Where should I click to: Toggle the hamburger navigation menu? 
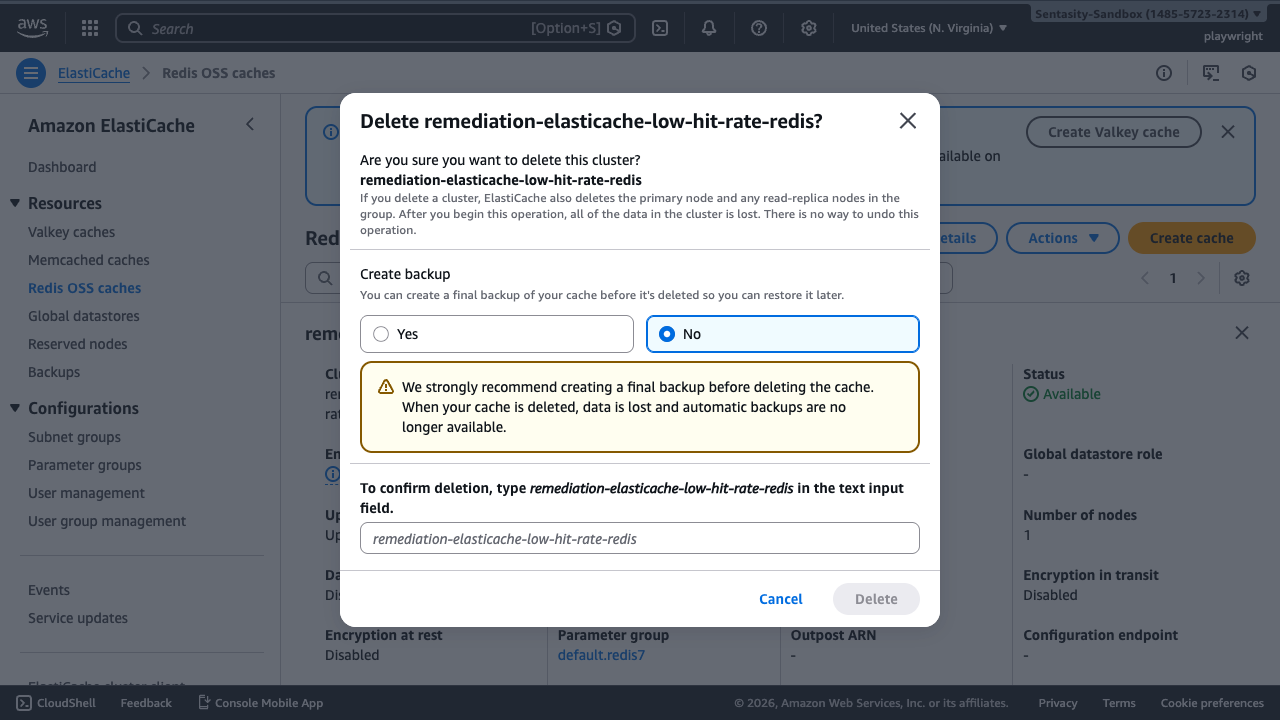coord(31,73)
